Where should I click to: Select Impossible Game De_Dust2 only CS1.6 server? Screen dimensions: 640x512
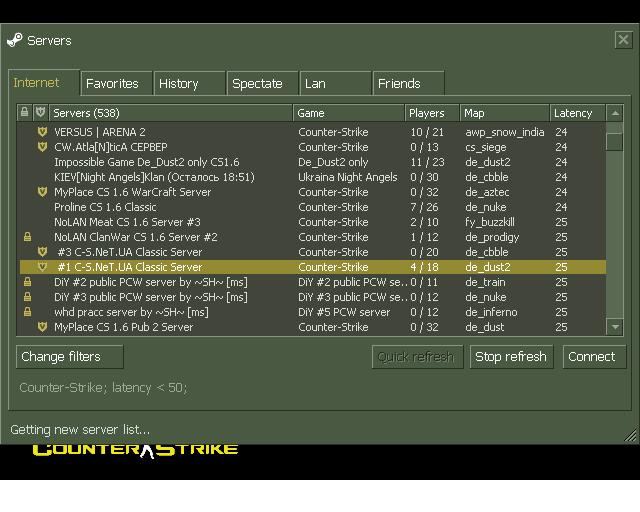pos(313,162)
